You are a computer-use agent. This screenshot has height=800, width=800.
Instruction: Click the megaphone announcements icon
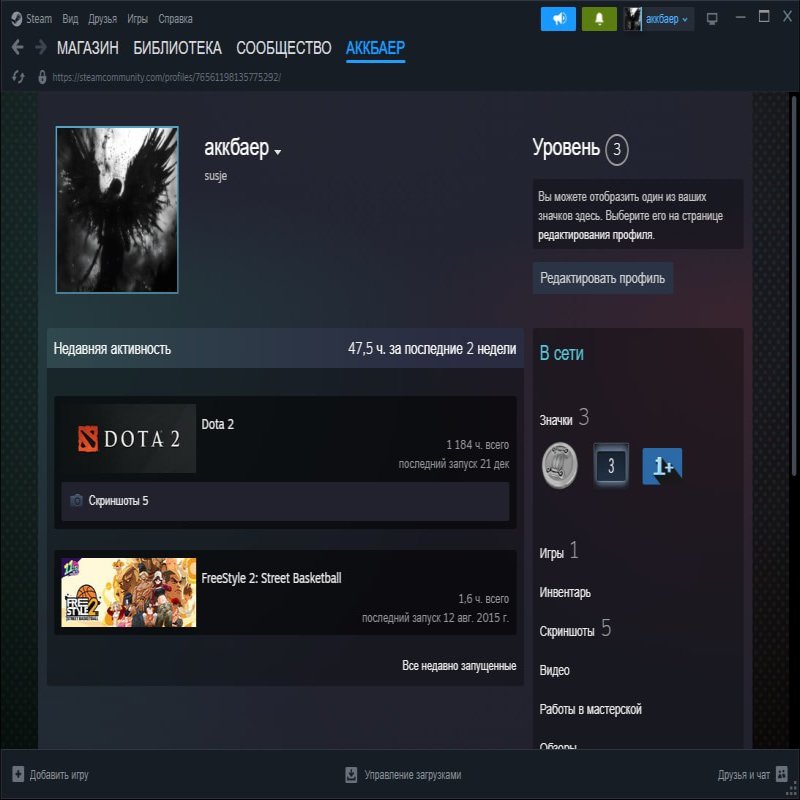[558, 18]
